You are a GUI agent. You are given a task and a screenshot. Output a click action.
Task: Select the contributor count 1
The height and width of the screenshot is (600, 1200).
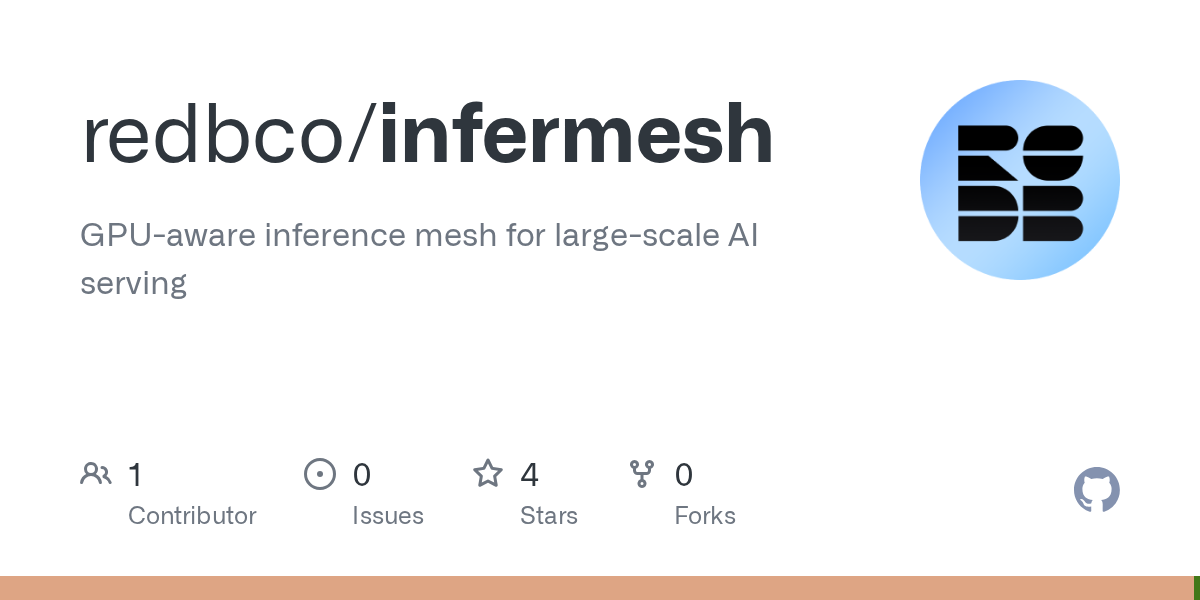point(135,474)
